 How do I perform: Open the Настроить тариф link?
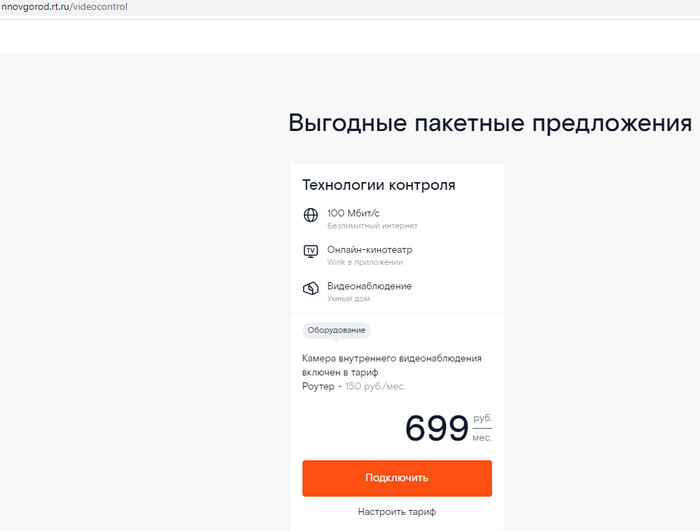point(397,512)
